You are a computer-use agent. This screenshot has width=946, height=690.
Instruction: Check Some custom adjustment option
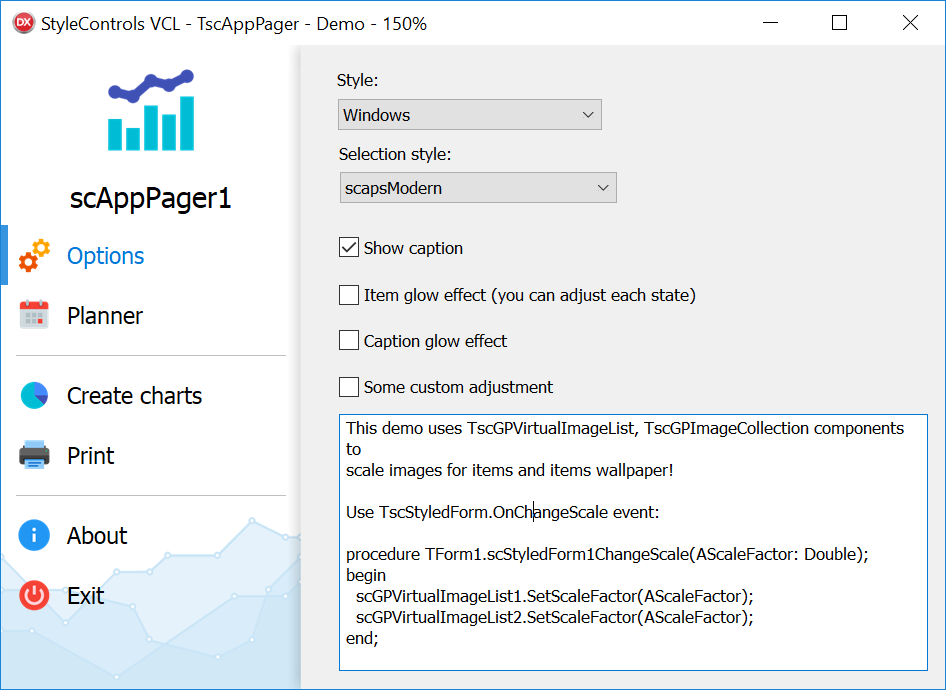click(x=349, y=387)
